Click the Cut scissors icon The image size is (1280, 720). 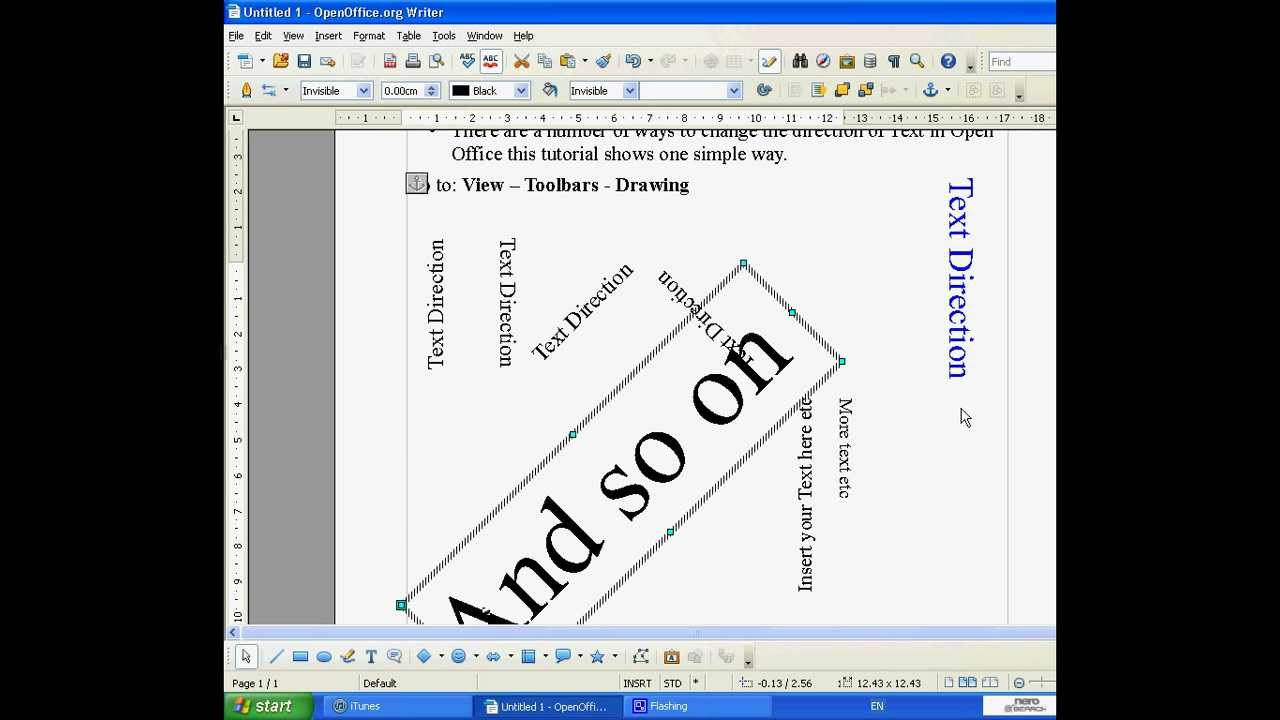521,62
